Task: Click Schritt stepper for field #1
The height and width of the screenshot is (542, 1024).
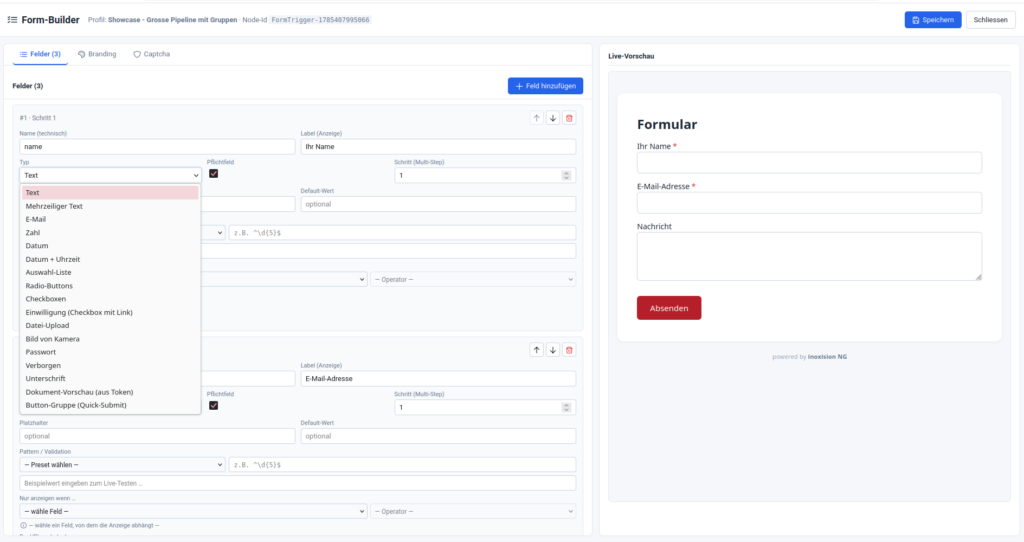Action: coord(566,175)
